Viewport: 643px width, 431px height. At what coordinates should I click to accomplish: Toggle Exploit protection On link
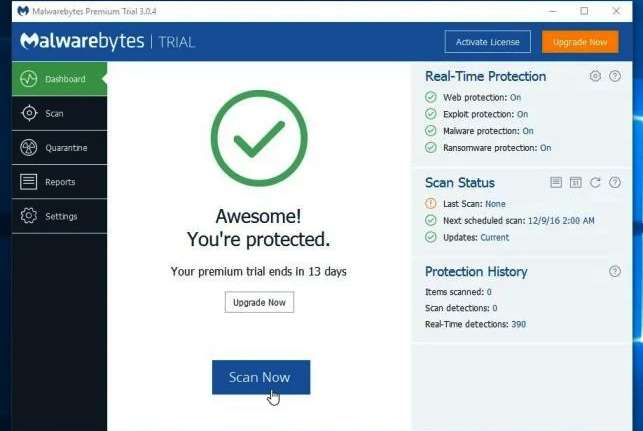point(522,115)
